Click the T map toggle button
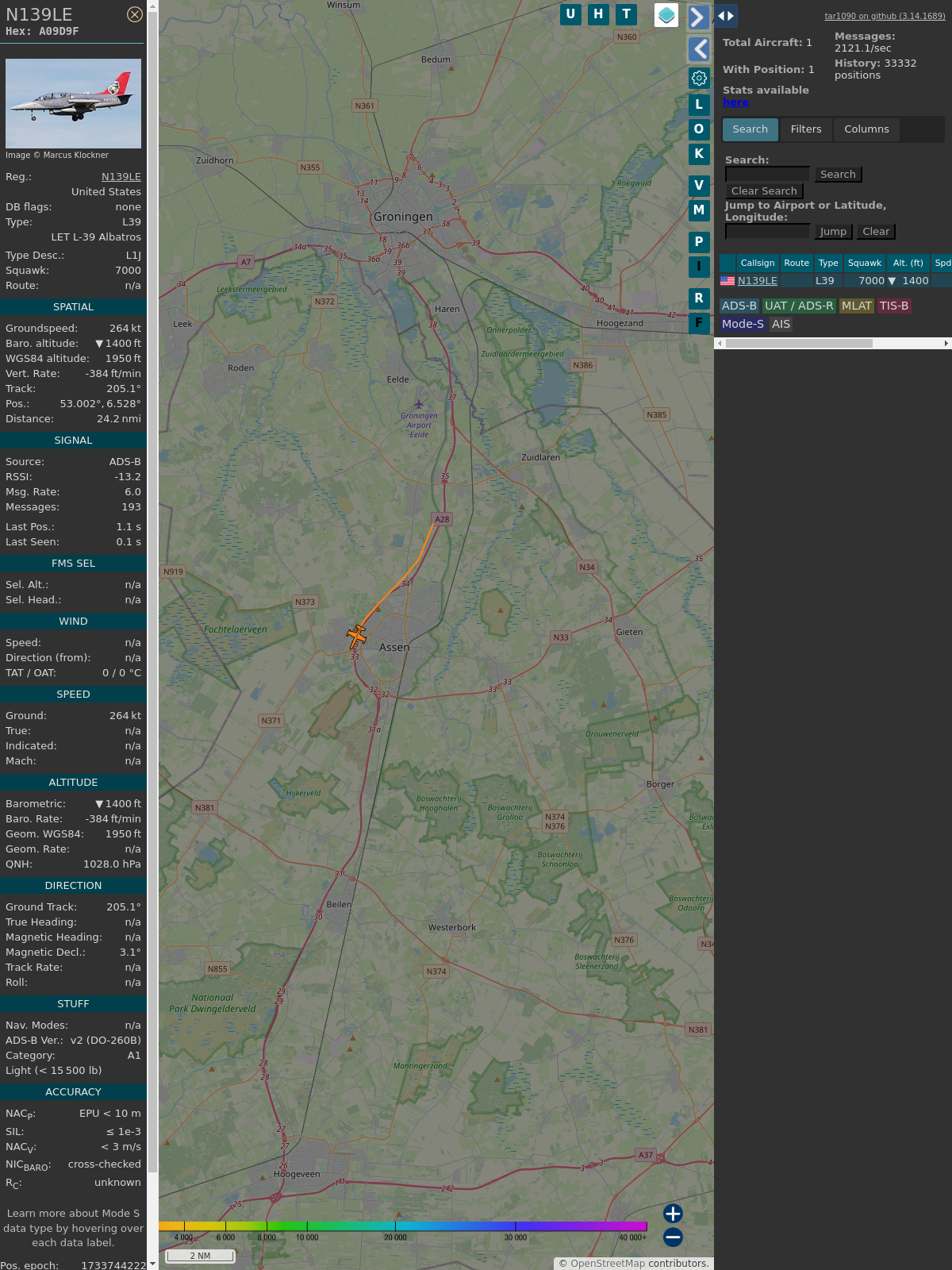The image size is (952, 1270). coord(627,14)
